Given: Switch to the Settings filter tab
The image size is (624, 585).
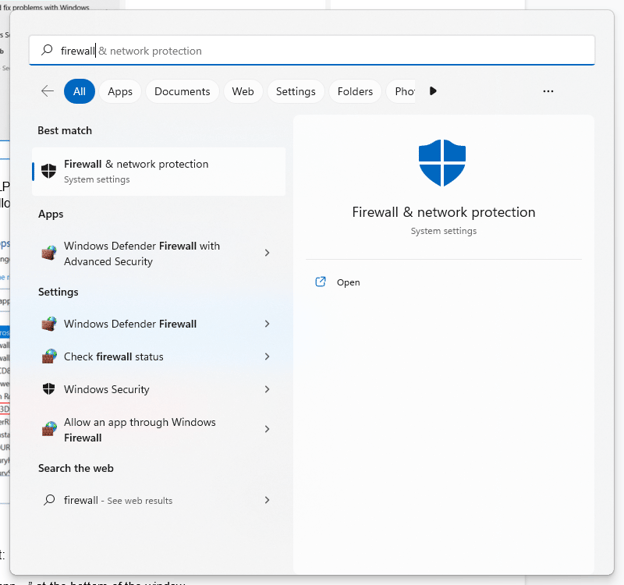Looking at the screenshot, I should pos(296,91).
